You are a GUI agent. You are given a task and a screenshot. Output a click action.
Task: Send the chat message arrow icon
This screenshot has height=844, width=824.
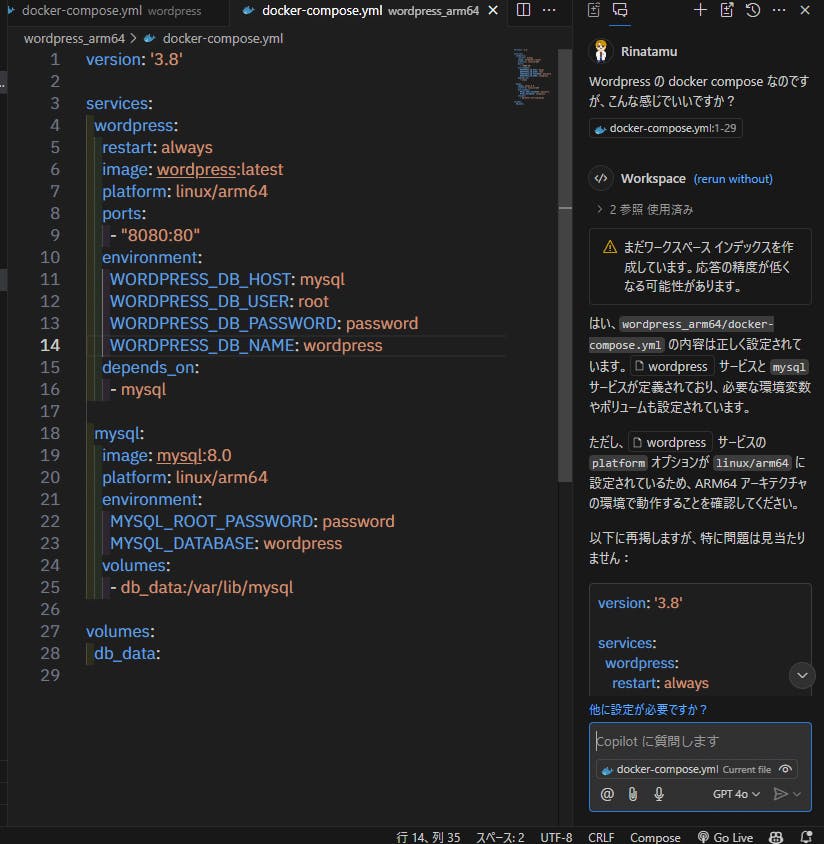[x=780, y=794]
